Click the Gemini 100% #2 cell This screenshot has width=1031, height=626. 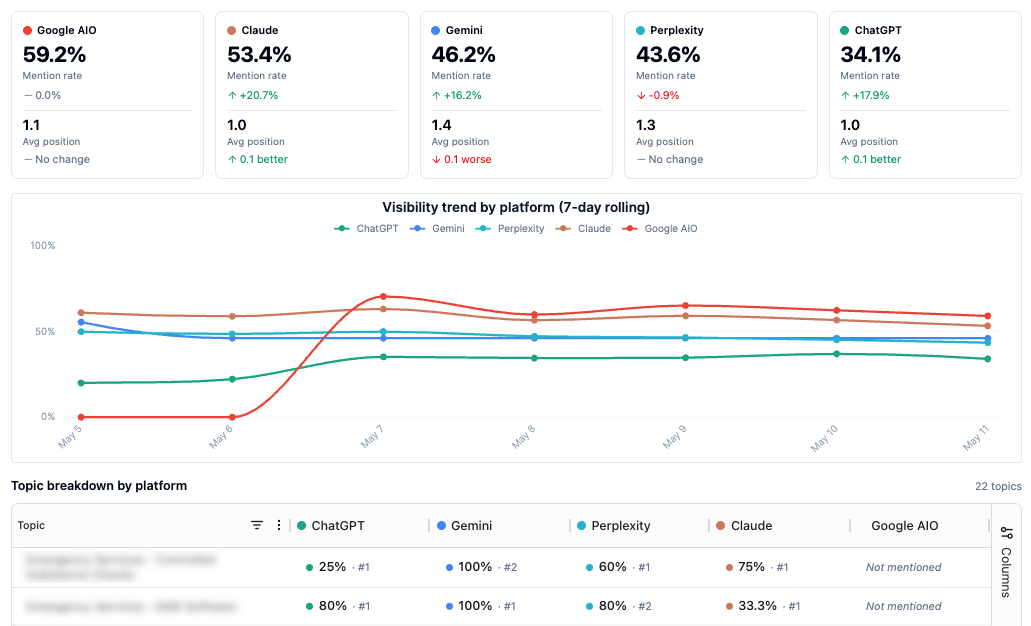(481, 567)
